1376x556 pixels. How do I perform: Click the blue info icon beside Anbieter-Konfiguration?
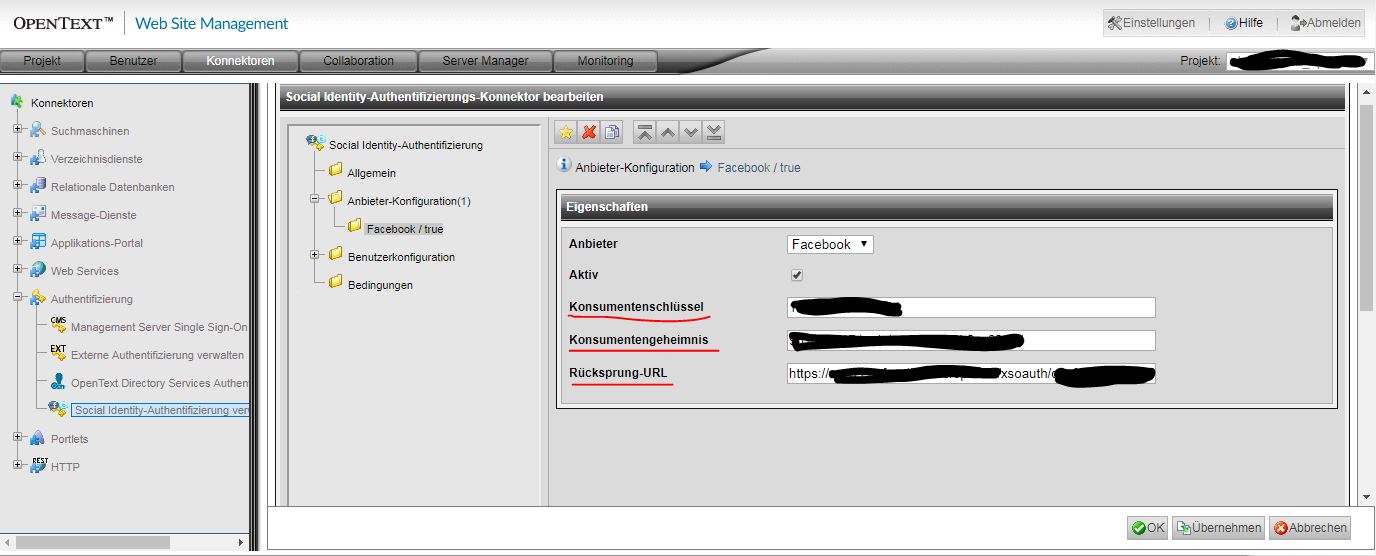pos(565,166)
